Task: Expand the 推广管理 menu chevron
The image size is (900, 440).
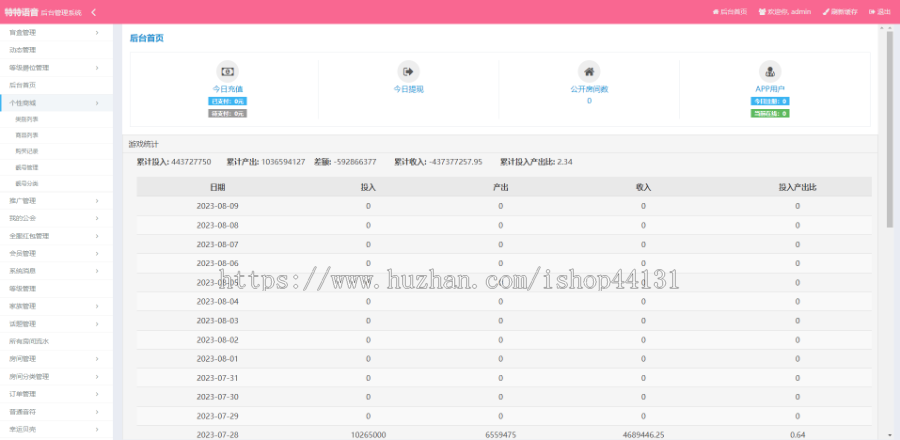Action: click(x=97, y=201)
